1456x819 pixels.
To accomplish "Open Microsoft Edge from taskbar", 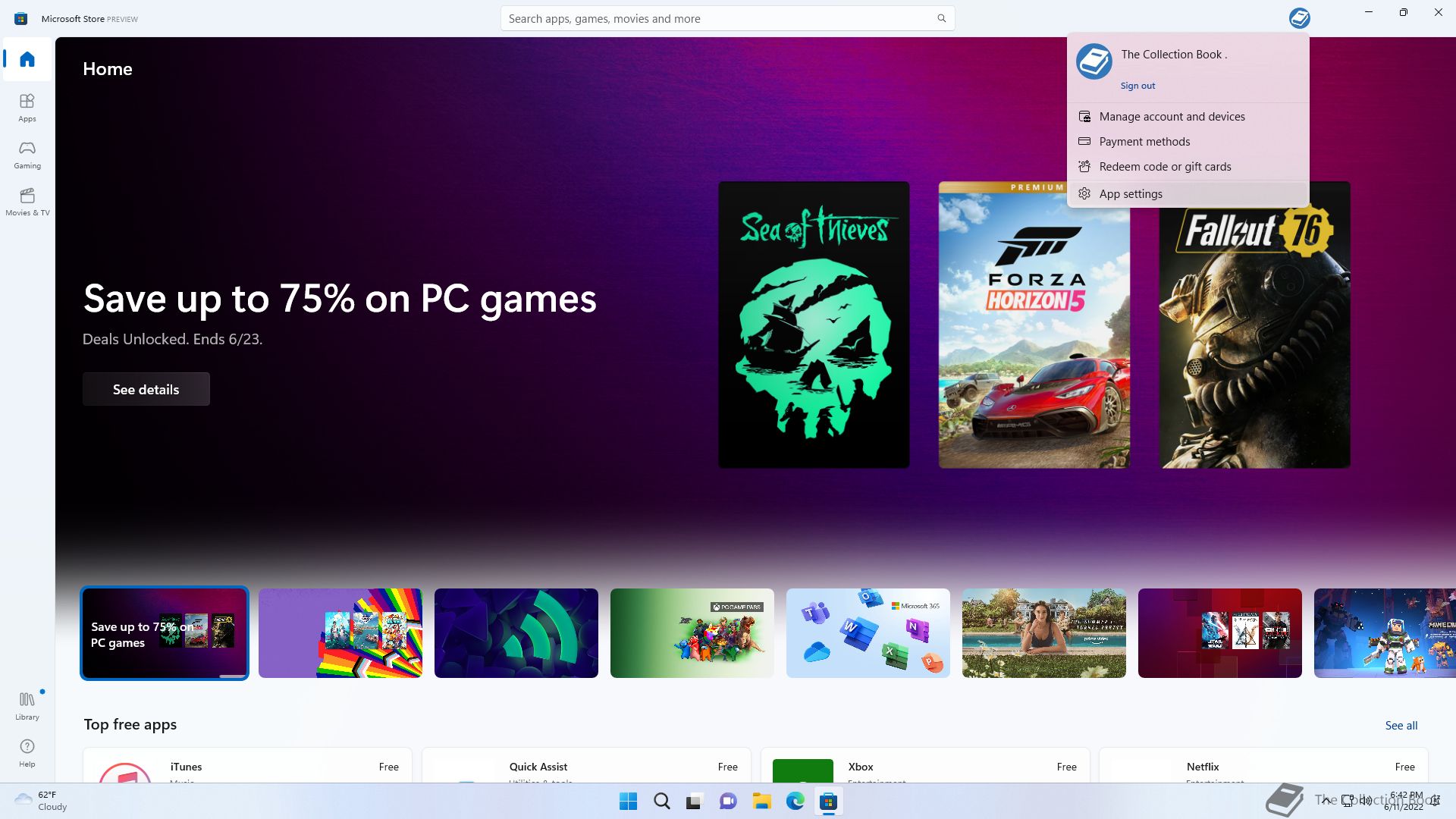I will click(x=795, y=802).
